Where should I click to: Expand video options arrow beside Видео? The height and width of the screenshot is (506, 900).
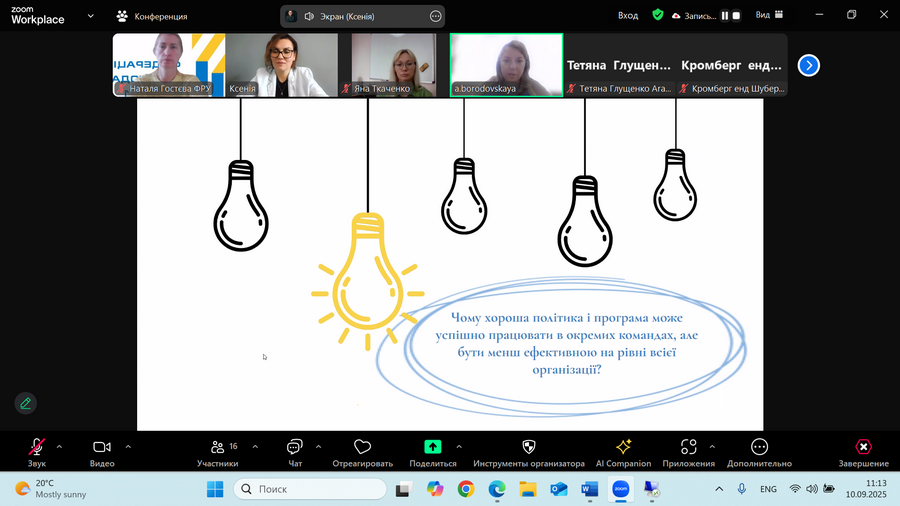(128, 446)
